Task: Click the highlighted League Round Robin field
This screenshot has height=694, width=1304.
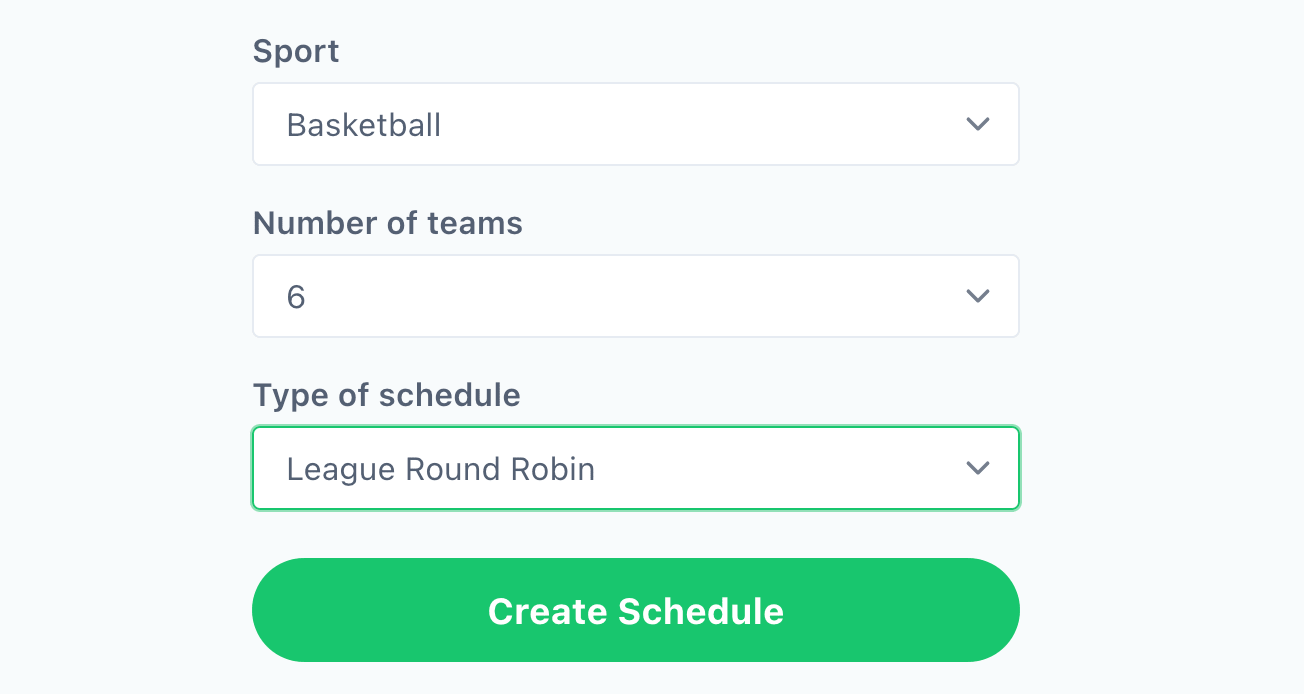Action: (636, 468)
